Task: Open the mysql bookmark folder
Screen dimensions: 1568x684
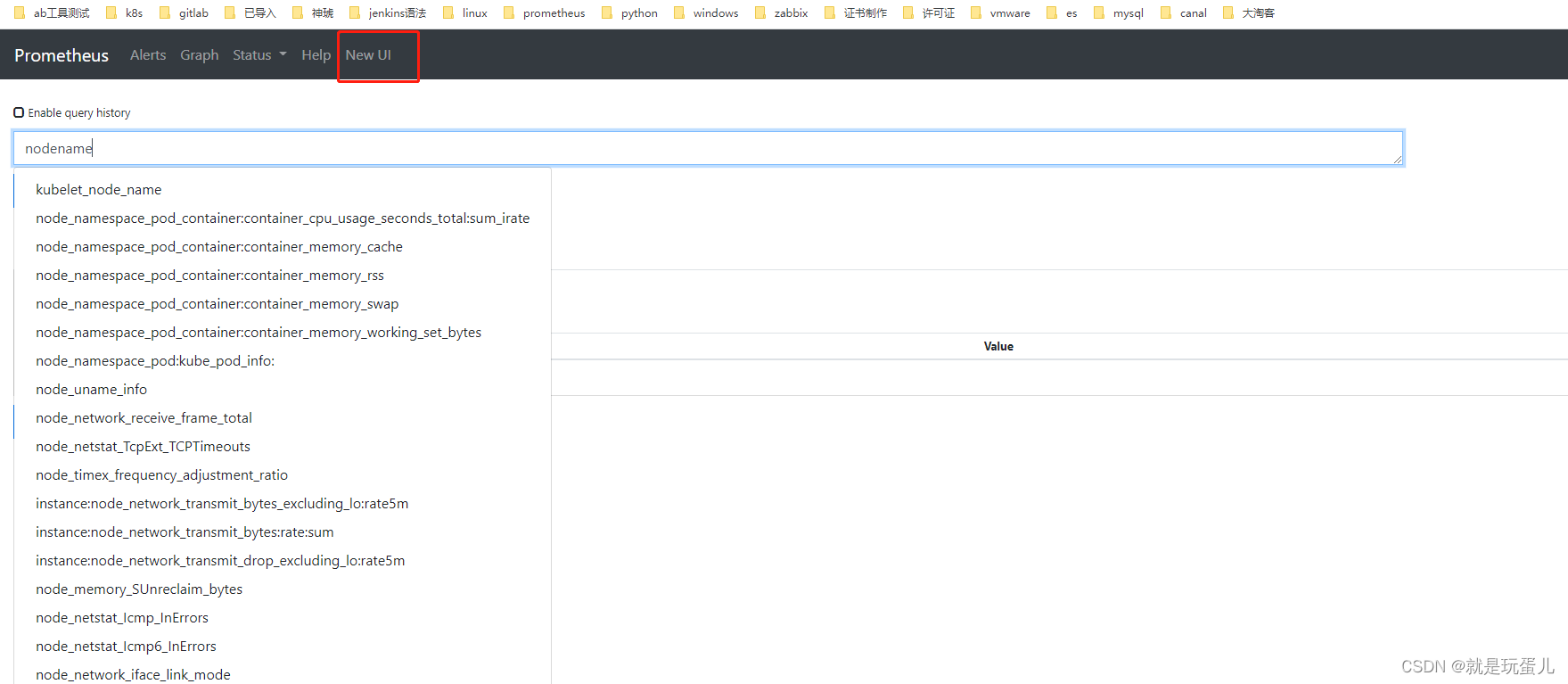Action: 1119,12
